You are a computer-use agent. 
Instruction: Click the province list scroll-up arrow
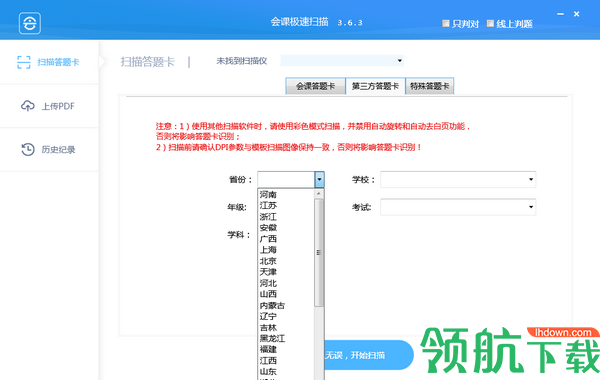(x=319, y=194)
